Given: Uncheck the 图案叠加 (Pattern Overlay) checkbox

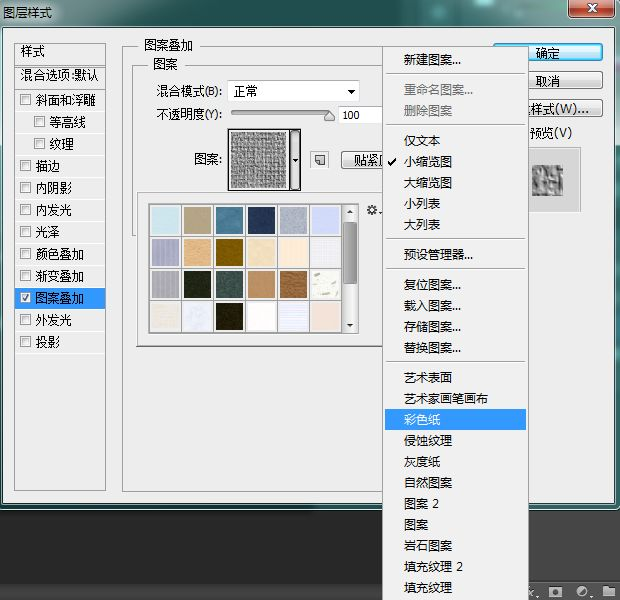Looking at the screenshot, I should [25, 298].
